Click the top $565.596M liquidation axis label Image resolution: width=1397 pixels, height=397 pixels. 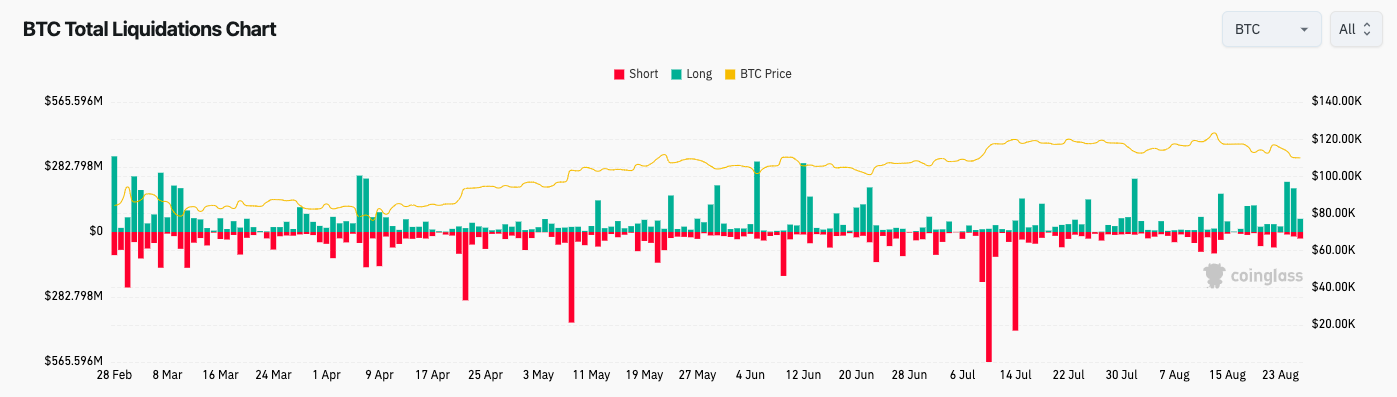pyautogui.click(x=74, y=101)
